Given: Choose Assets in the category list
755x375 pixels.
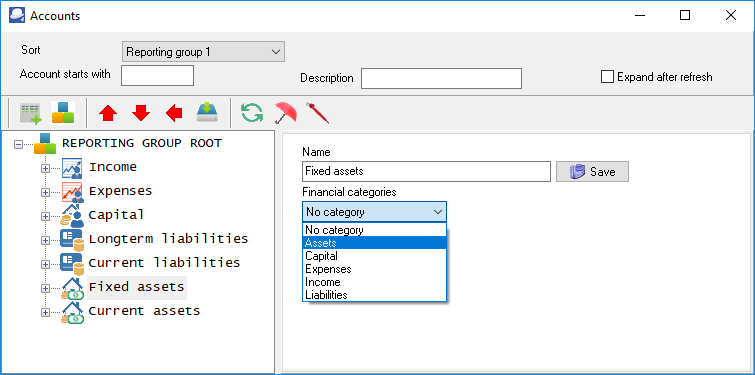Looking at the screenshot, I should pos(375,243).
